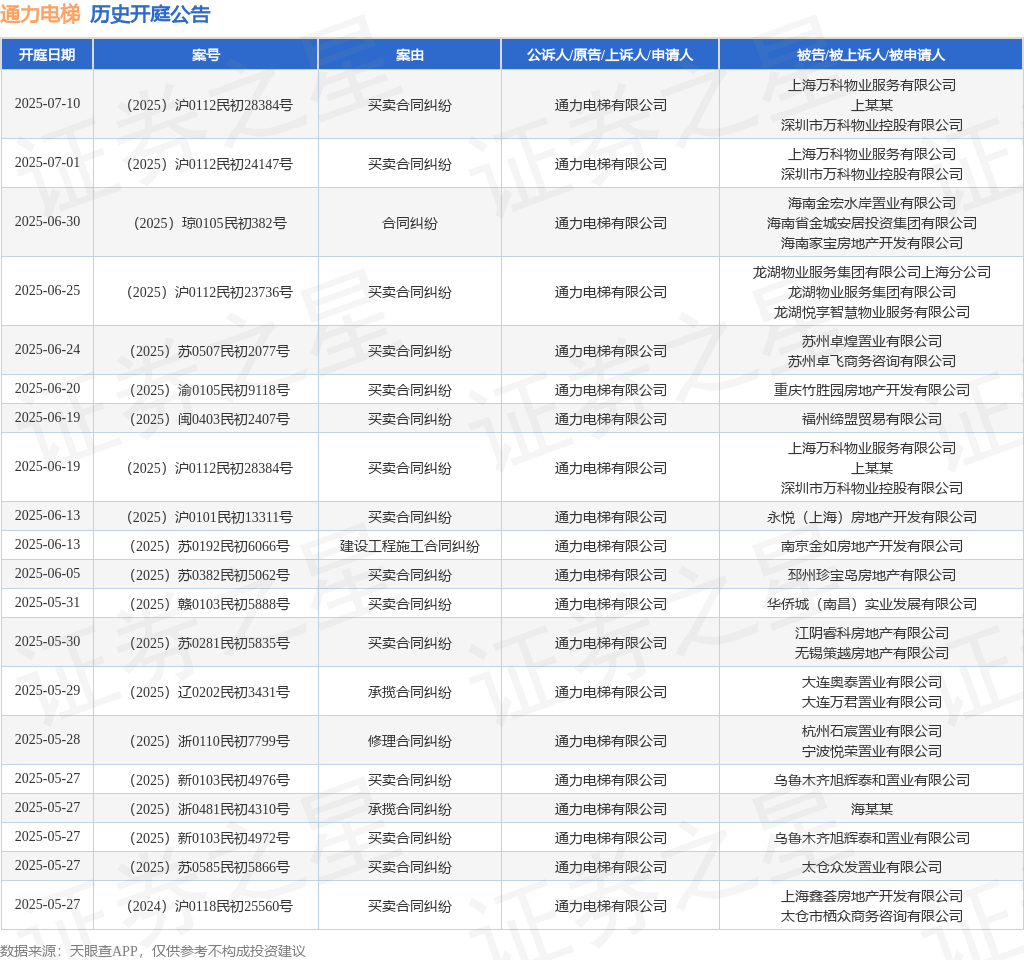This screenshot has width=1024, height=960.
Task: Click the 海某某 defendant cell
Action: click(x=871, y=809)
